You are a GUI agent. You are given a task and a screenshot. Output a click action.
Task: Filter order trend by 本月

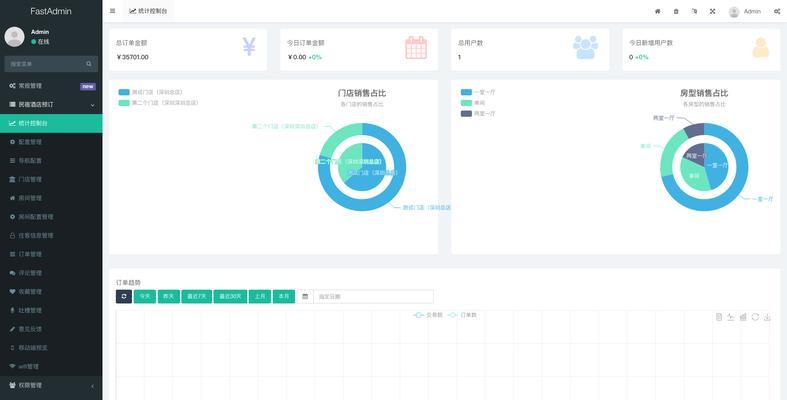coord(284,297)
